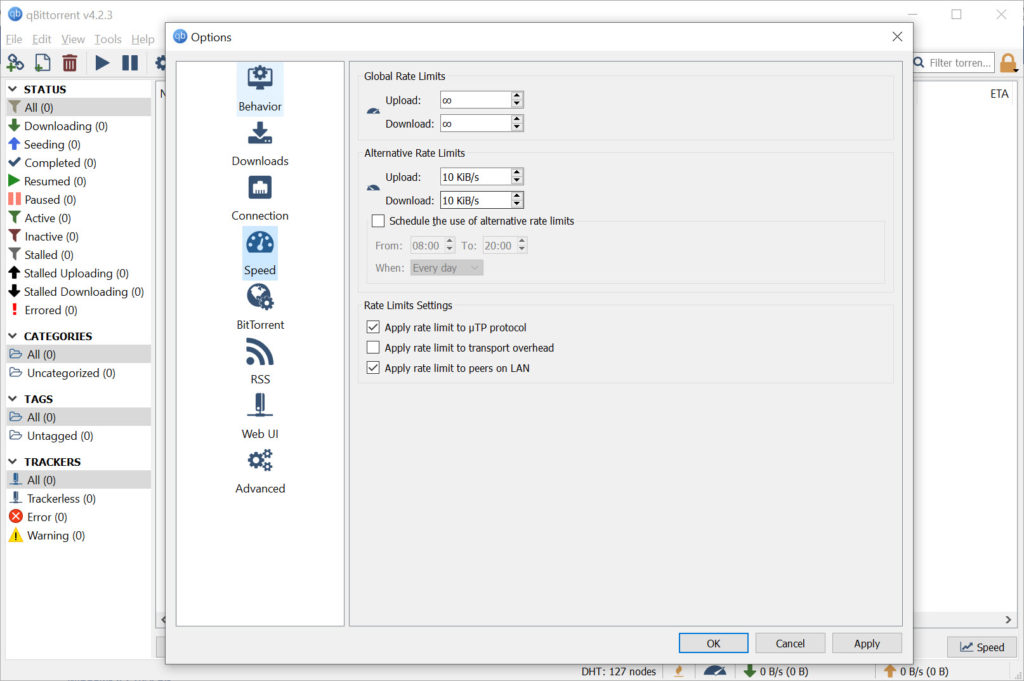Click the horizontal scrollbar right arrow
The height and width of the screenshot is (681, 1024).
pos(1008,620)
